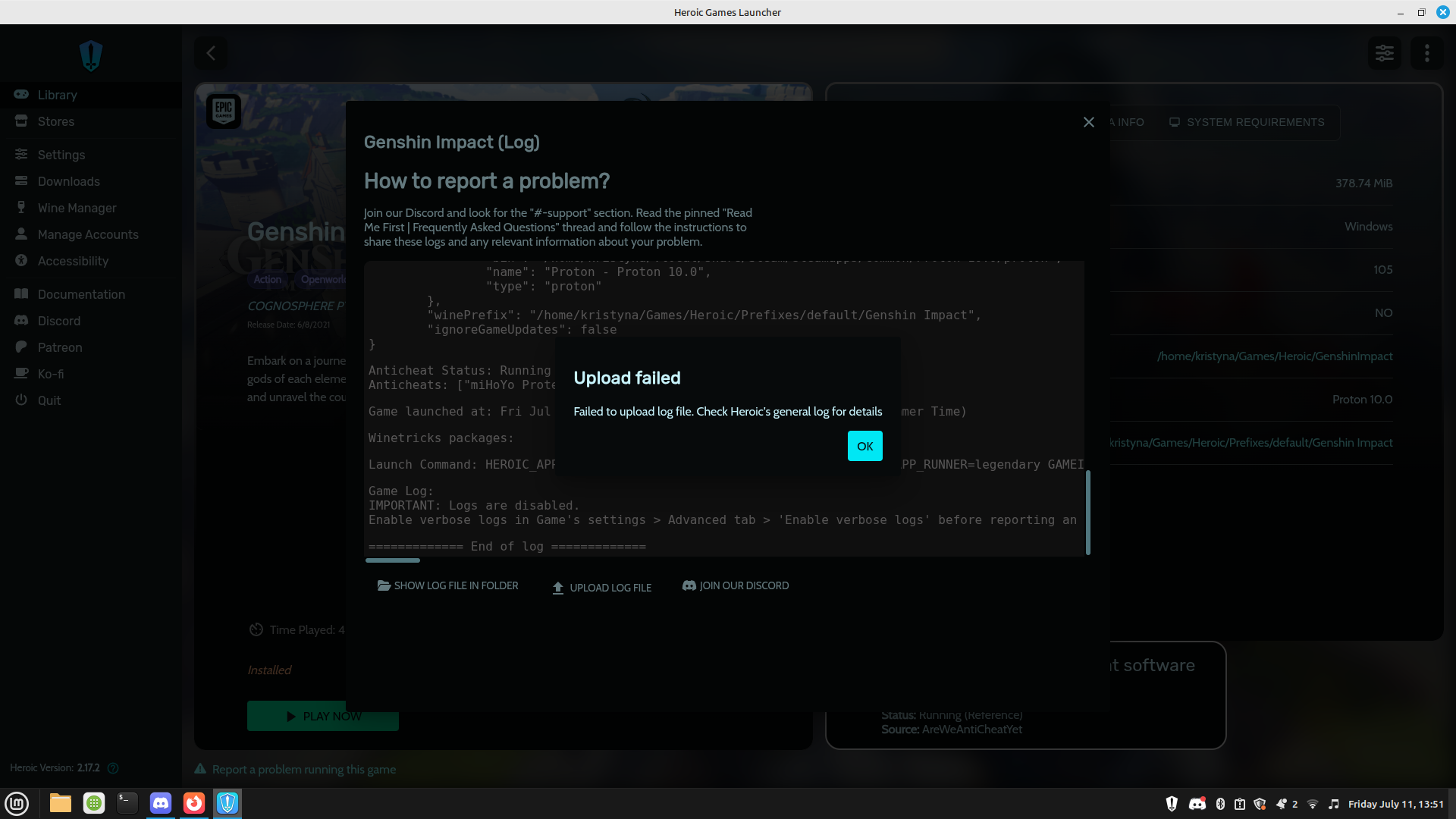Image resolution: width=1456 pixels, height=819 pixels.
Task: Click the log vertical scrollbar
Action: pos(1088,513)
